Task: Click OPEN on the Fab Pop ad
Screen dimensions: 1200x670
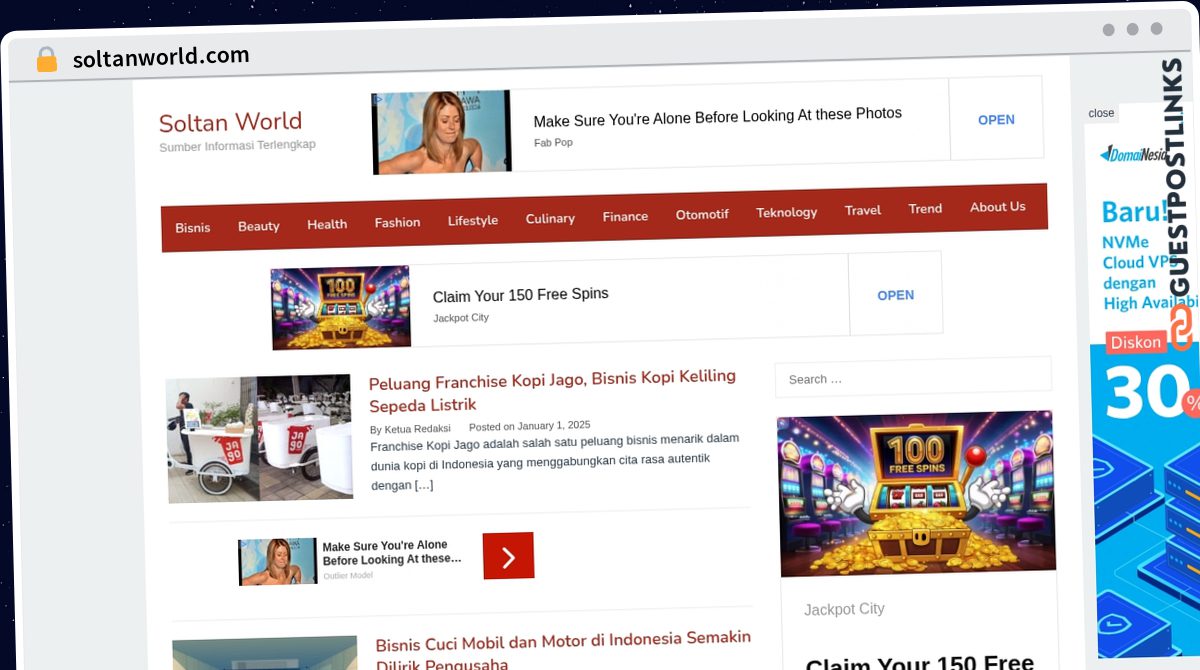Action: click(x=996, y=120)
